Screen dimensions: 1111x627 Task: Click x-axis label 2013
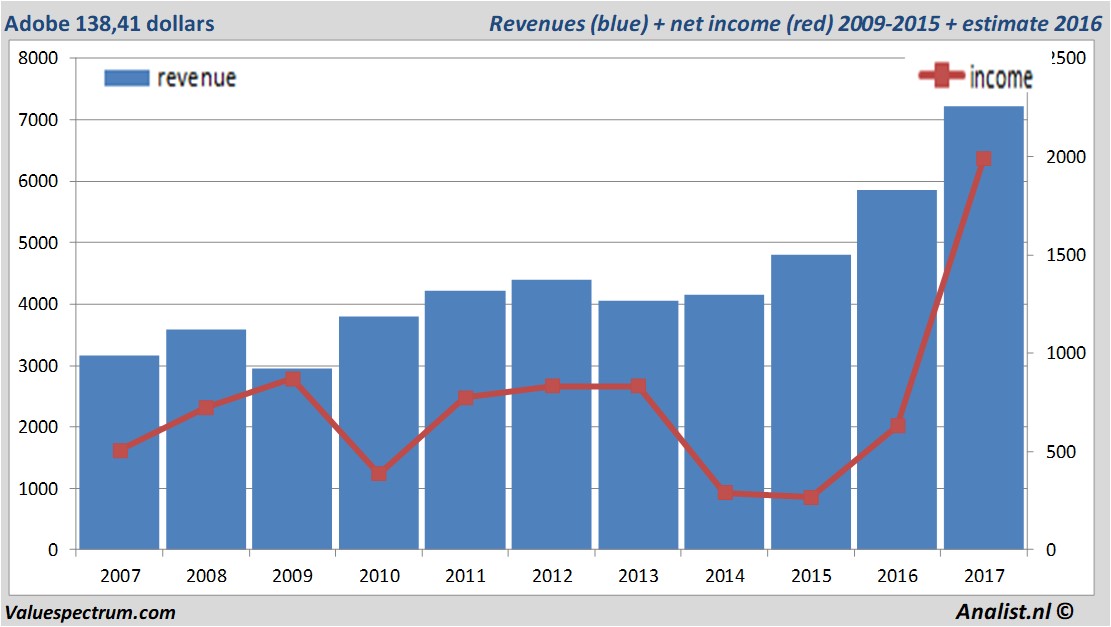pos(638,575)
